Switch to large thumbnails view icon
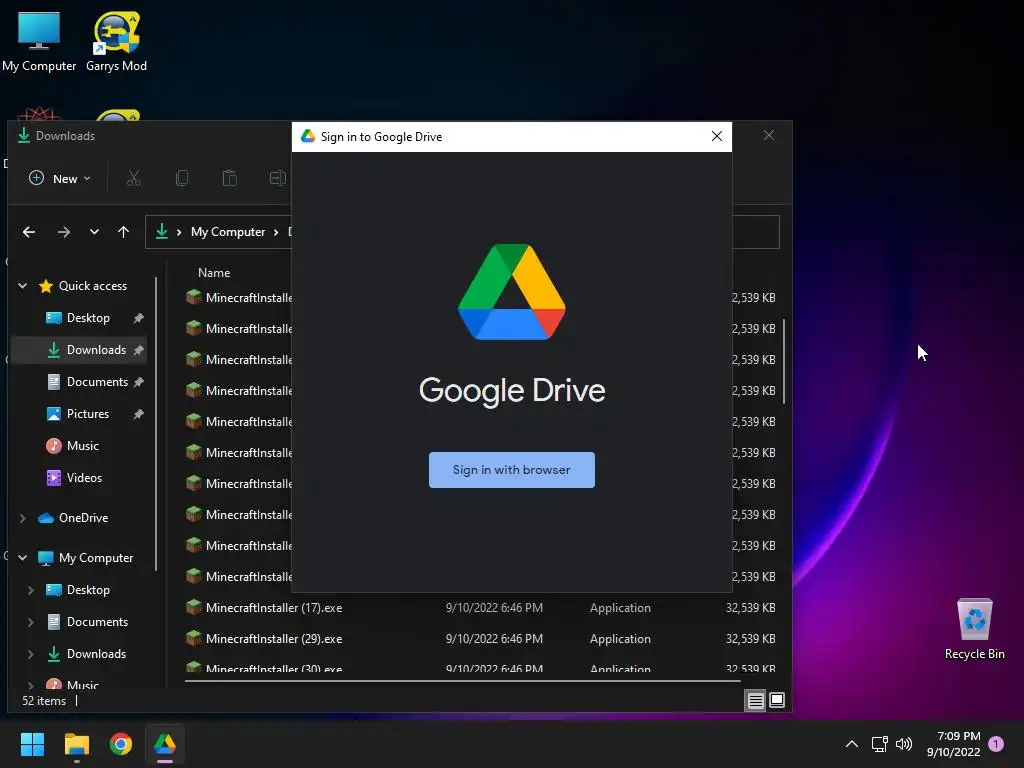1024x768 pixels. point(777,700)
